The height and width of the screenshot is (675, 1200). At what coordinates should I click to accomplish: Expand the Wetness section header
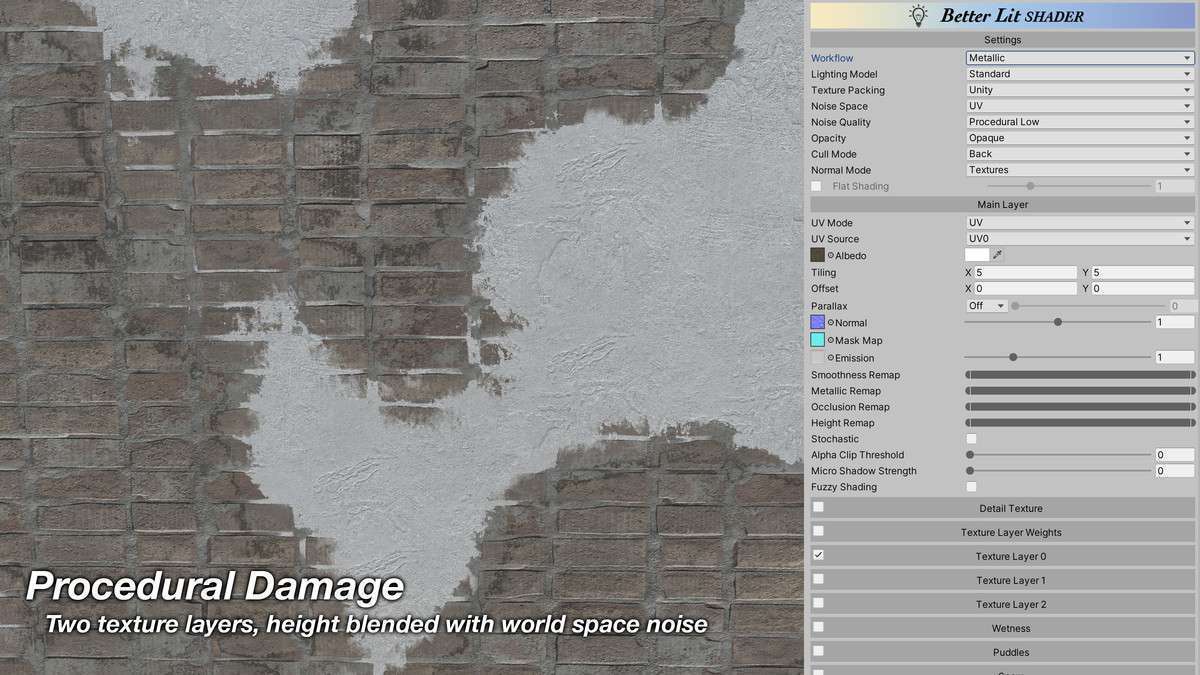(1003, 628)
